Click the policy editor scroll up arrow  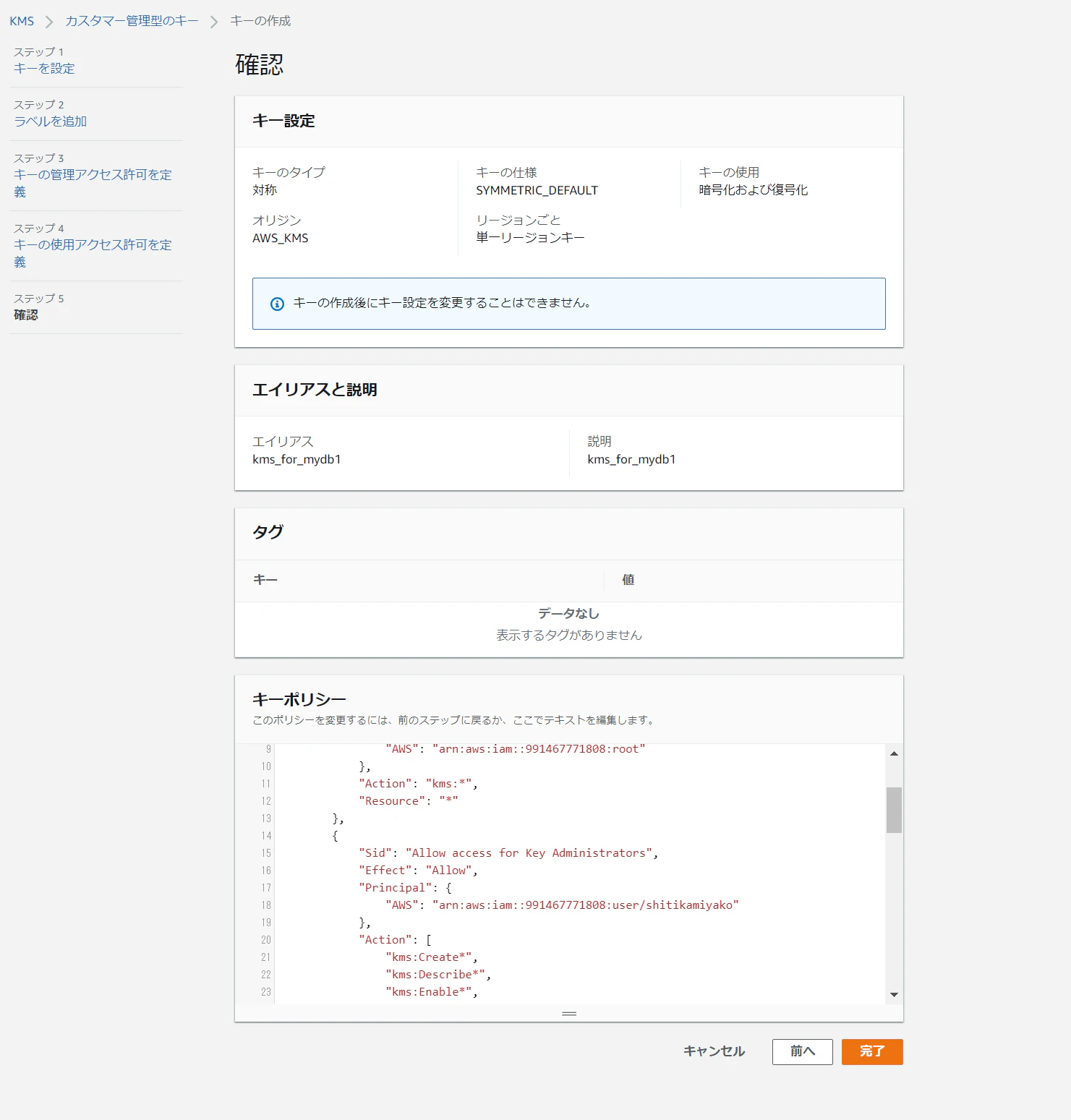pos(894,753)
